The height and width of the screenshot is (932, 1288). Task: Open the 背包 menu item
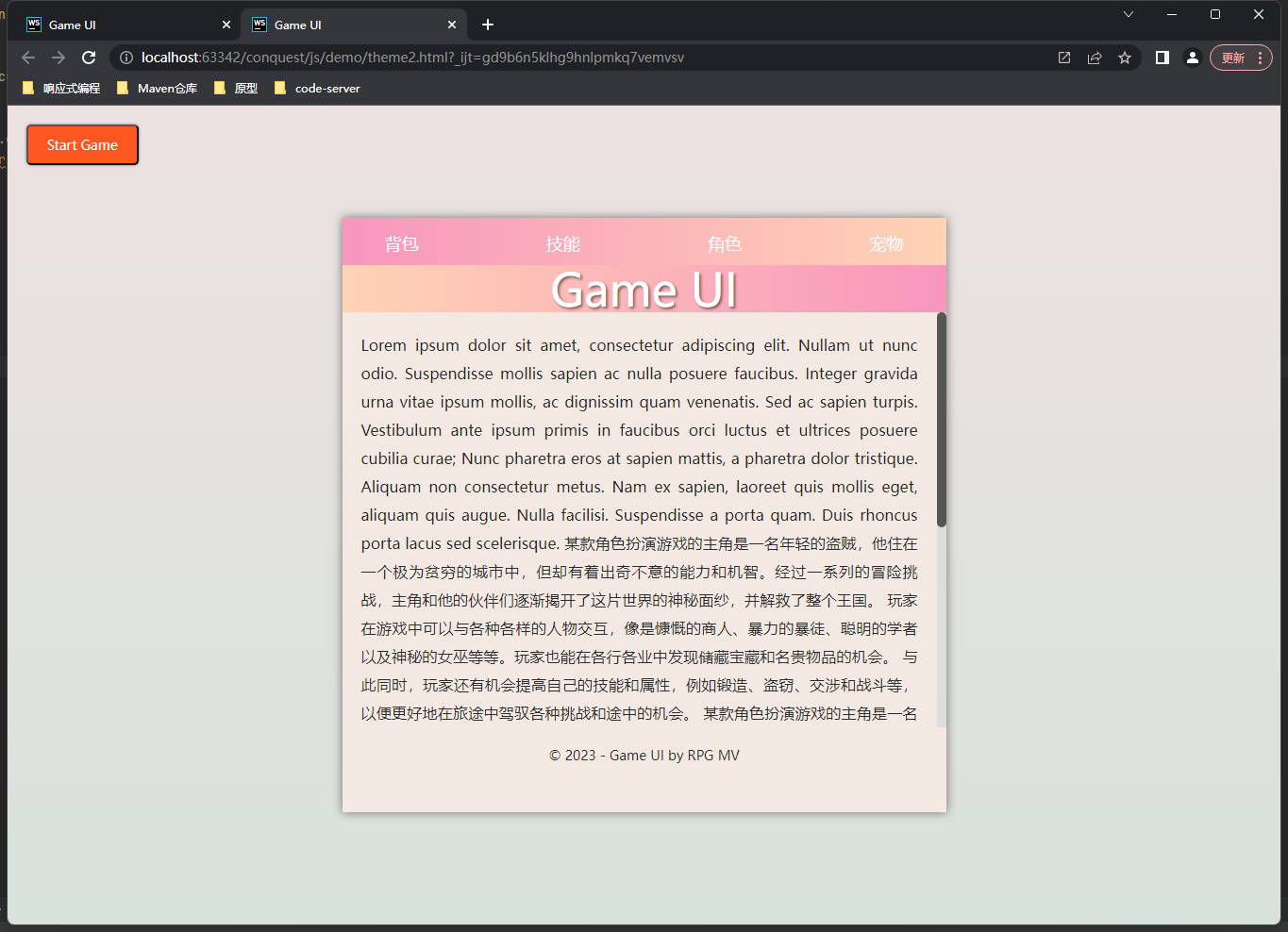pyautogui.click(x=401, y=244)
